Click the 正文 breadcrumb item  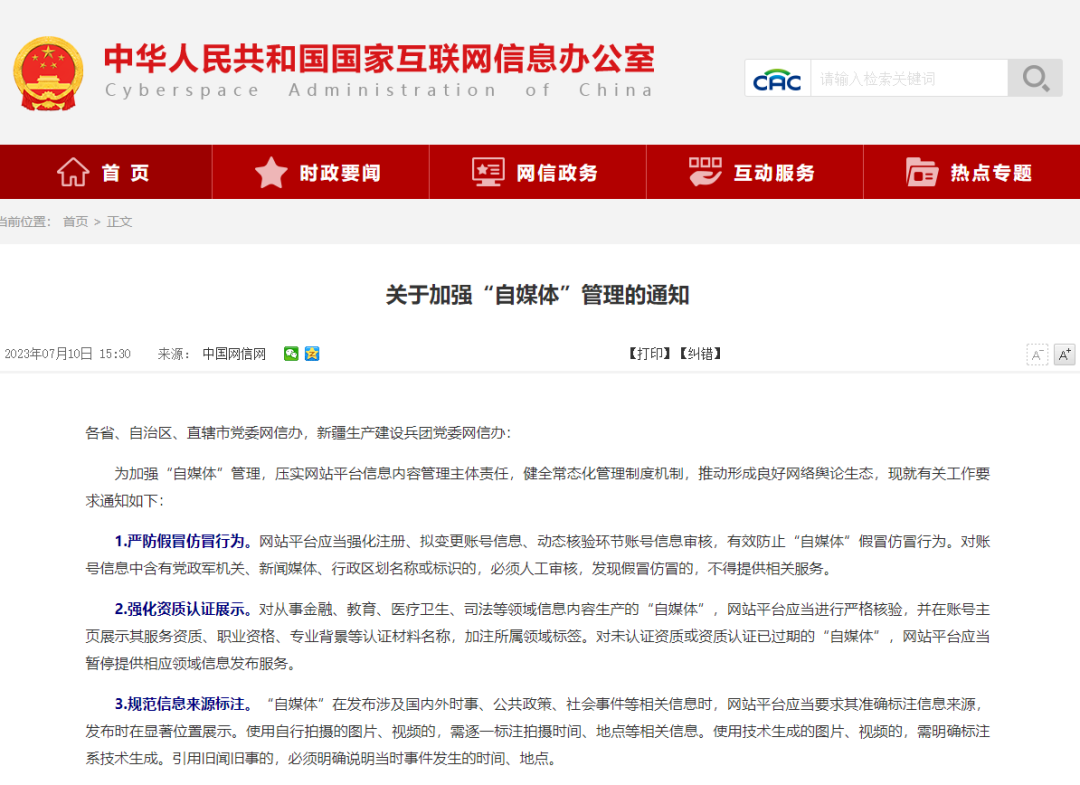(119, 222)
